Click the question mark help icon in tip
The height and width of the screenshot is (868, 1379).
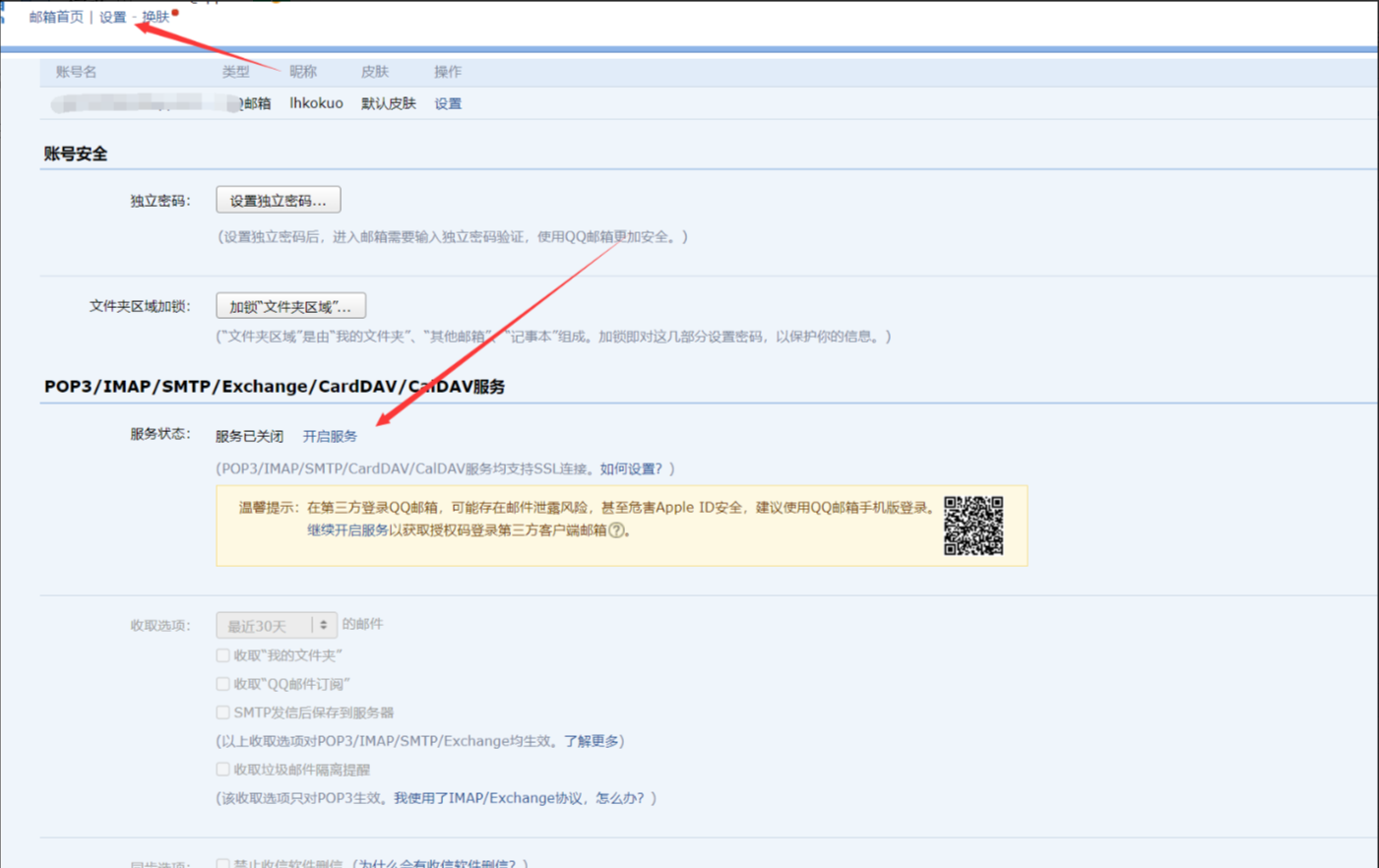[x=616, y=529]
